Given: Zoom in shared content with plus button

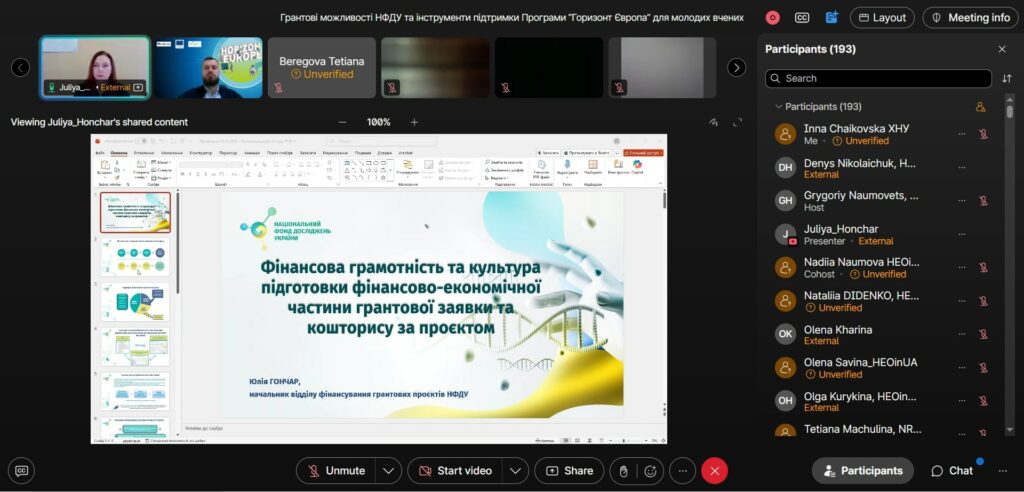Looking at the screenshot, I should [414, 122].
